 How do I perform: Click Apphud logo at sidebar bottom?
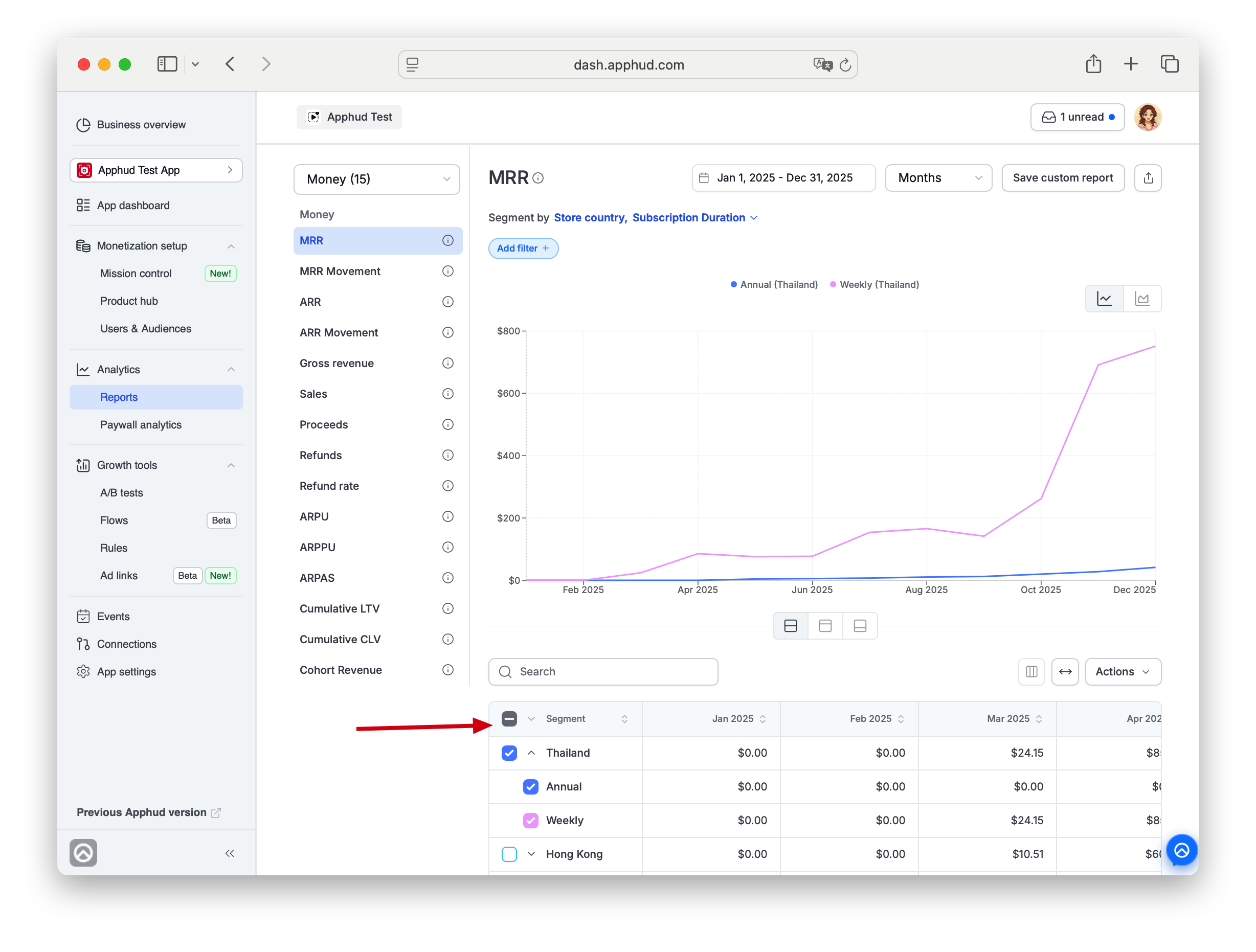click(x=83, y=853)
